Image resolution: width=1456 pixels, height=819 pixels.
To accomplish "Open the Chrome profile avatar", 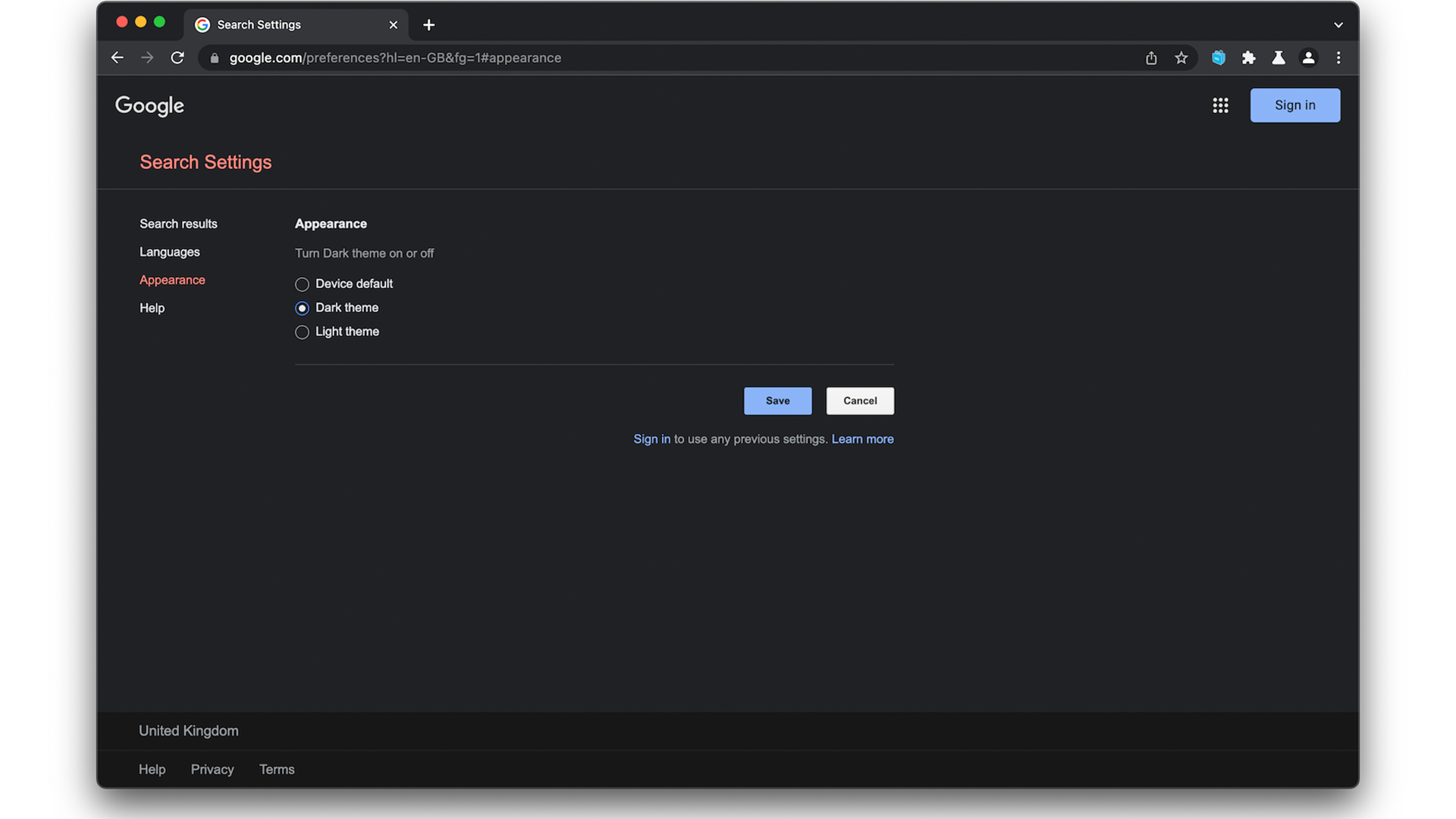I will pyautogui.click(x=1309, y=58).
